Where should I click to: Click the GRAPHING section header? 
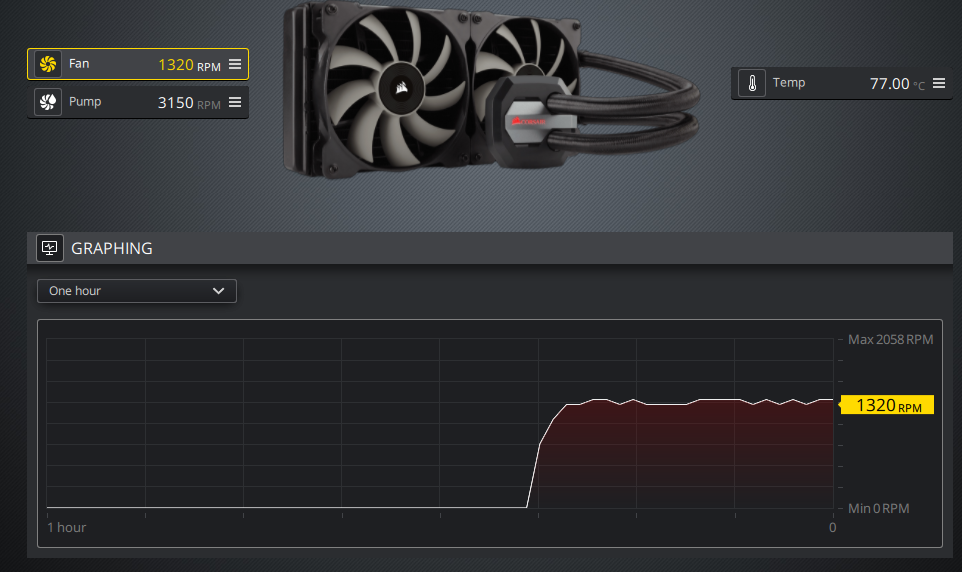point(490,248)
